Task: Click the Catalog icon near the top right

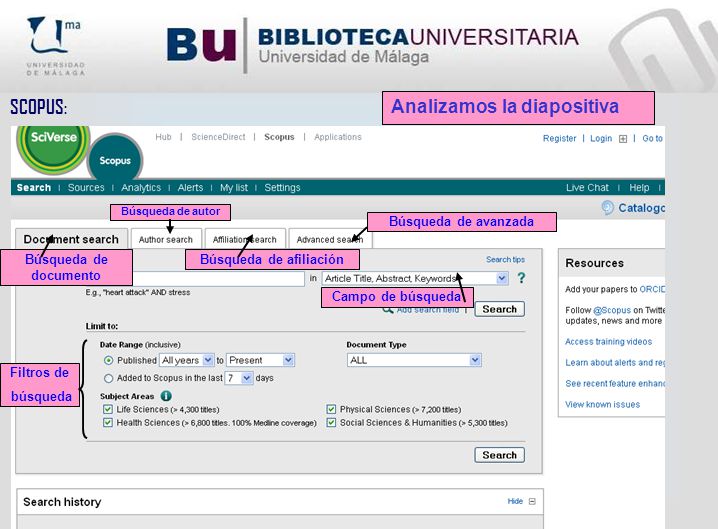Action: point(608,207)
